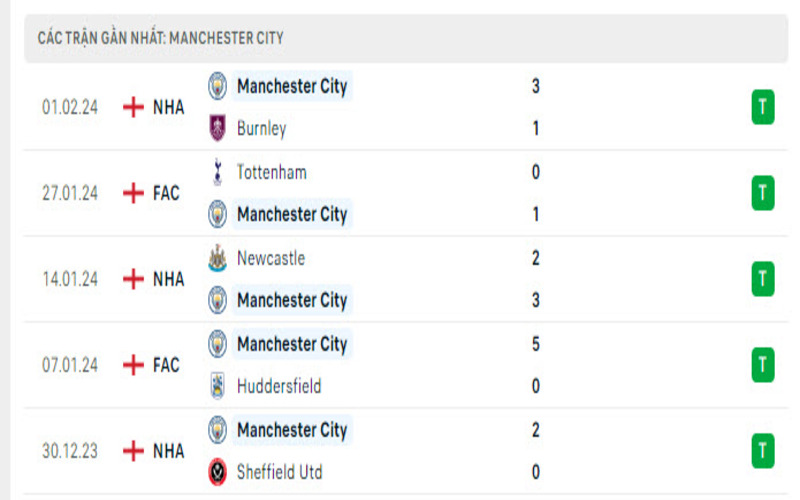The image size is (800, 500).
Task: Click the Burnley club crest icon
Action: (217, 128)
